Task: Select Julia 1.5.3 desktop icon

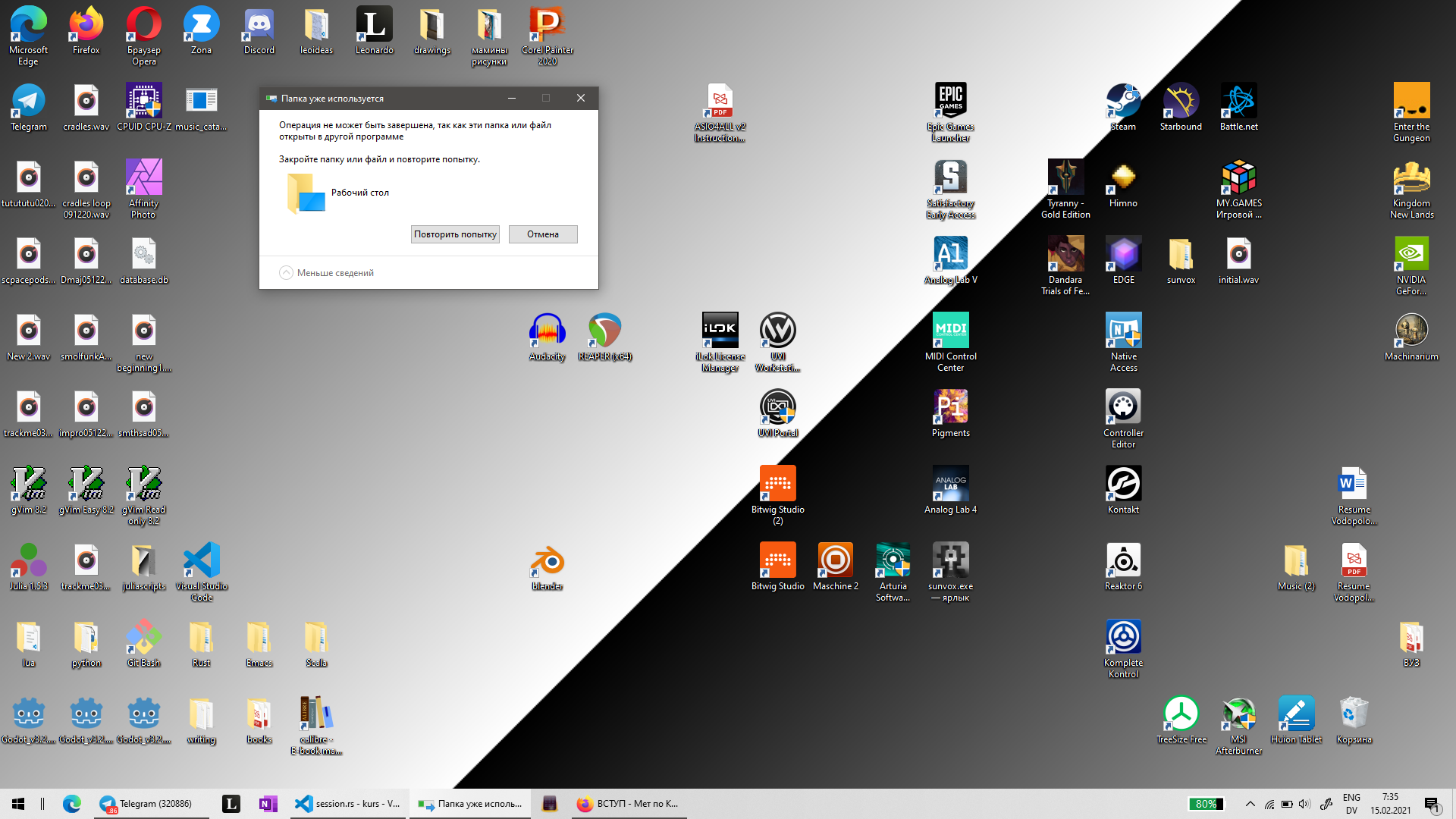Action: click(29, 566)
